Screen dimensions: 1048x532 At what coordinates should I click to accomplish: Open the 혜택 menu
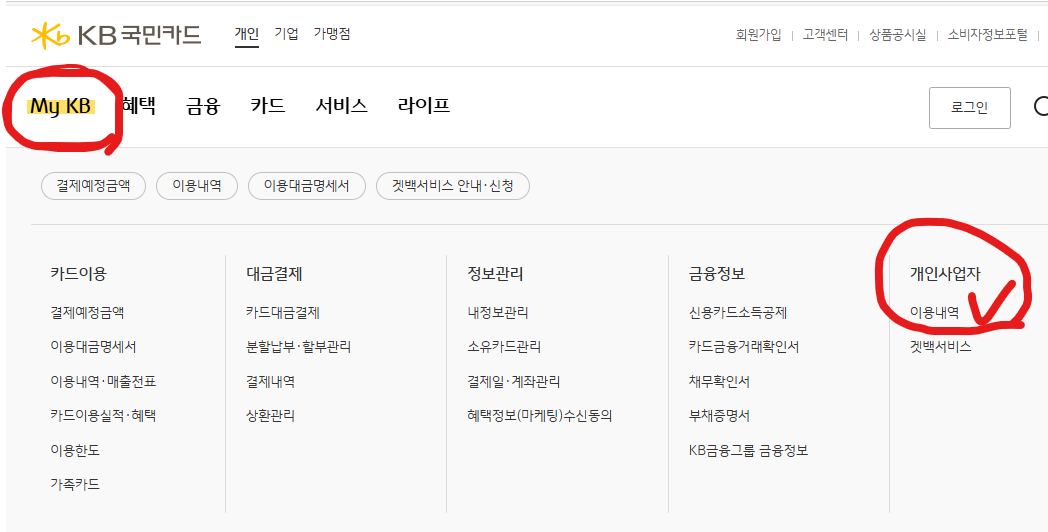[139, 106]
